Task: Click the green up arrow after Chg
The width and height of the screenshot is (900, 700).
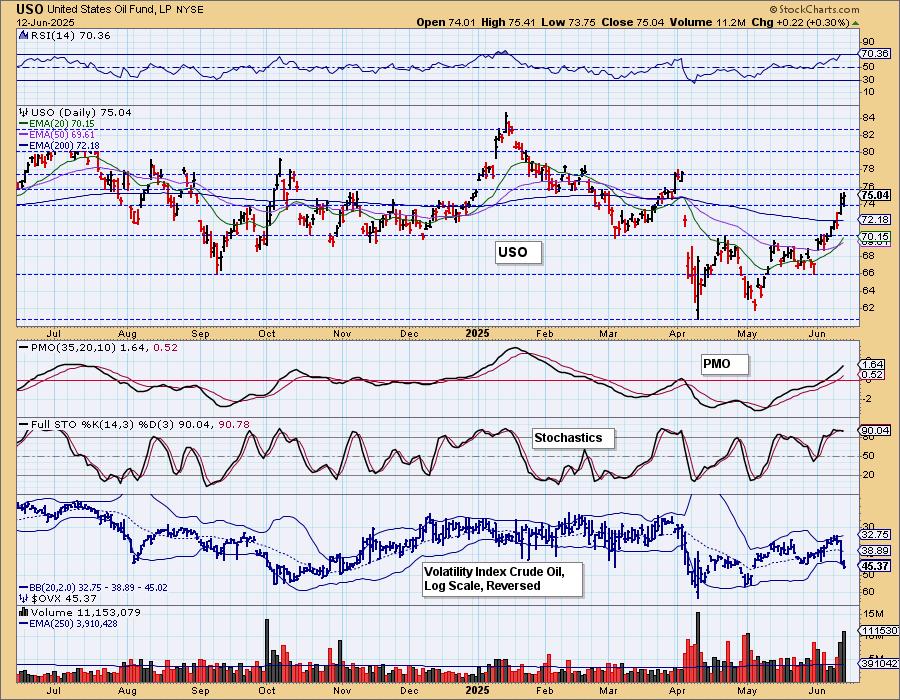Action: pos(855,23)
